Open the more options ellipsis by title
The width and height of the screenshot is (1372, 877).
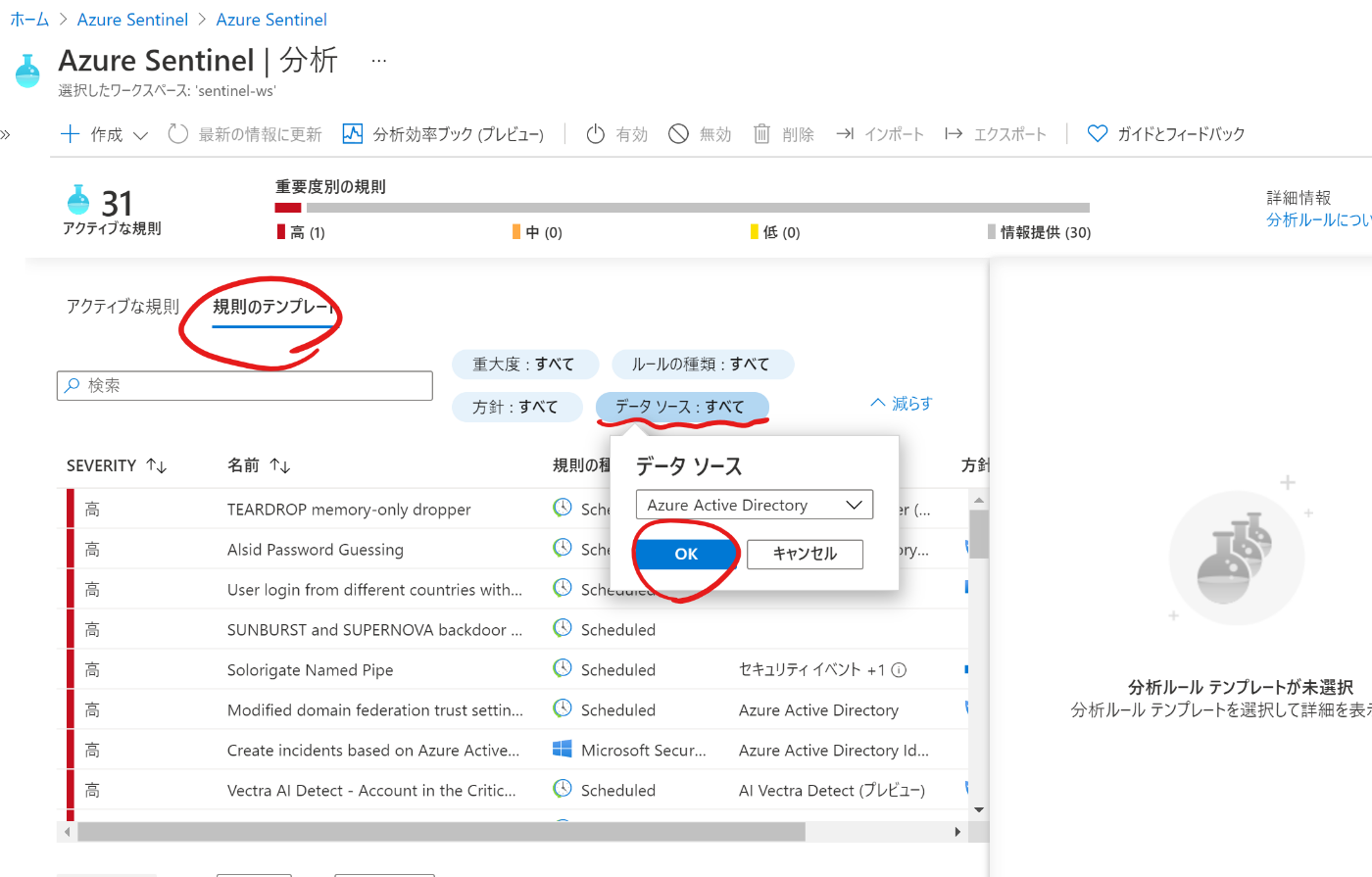point(379,61)
